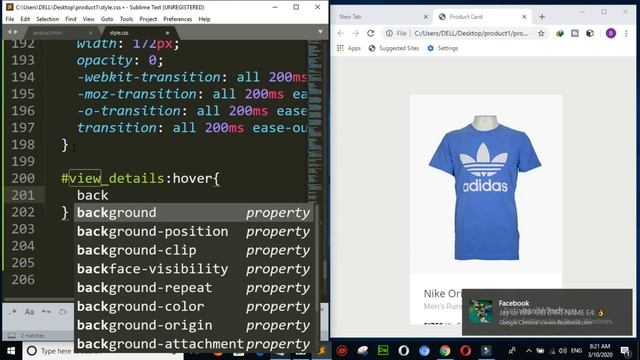
Task: Open the Preferences menu
Action: [x=178, y=19]
